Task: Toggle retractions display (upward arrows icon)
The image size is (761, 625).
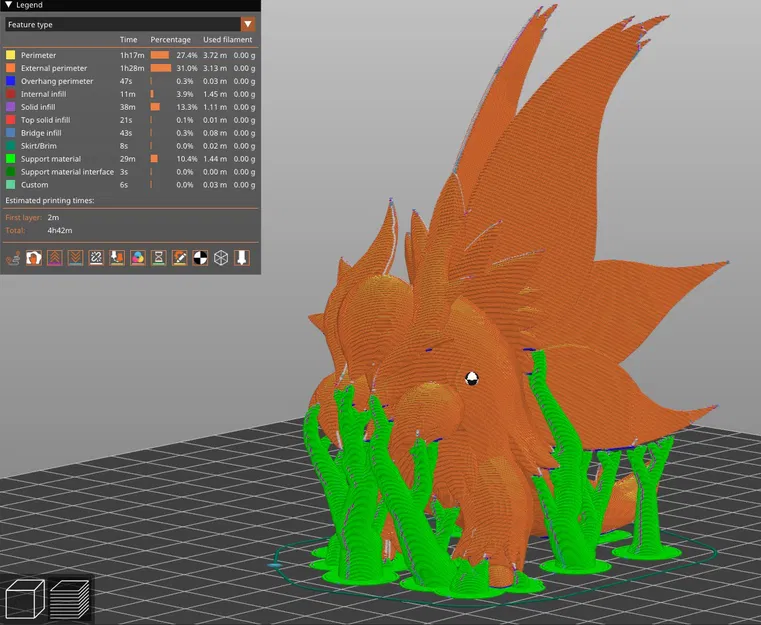Action: [54, 258]
